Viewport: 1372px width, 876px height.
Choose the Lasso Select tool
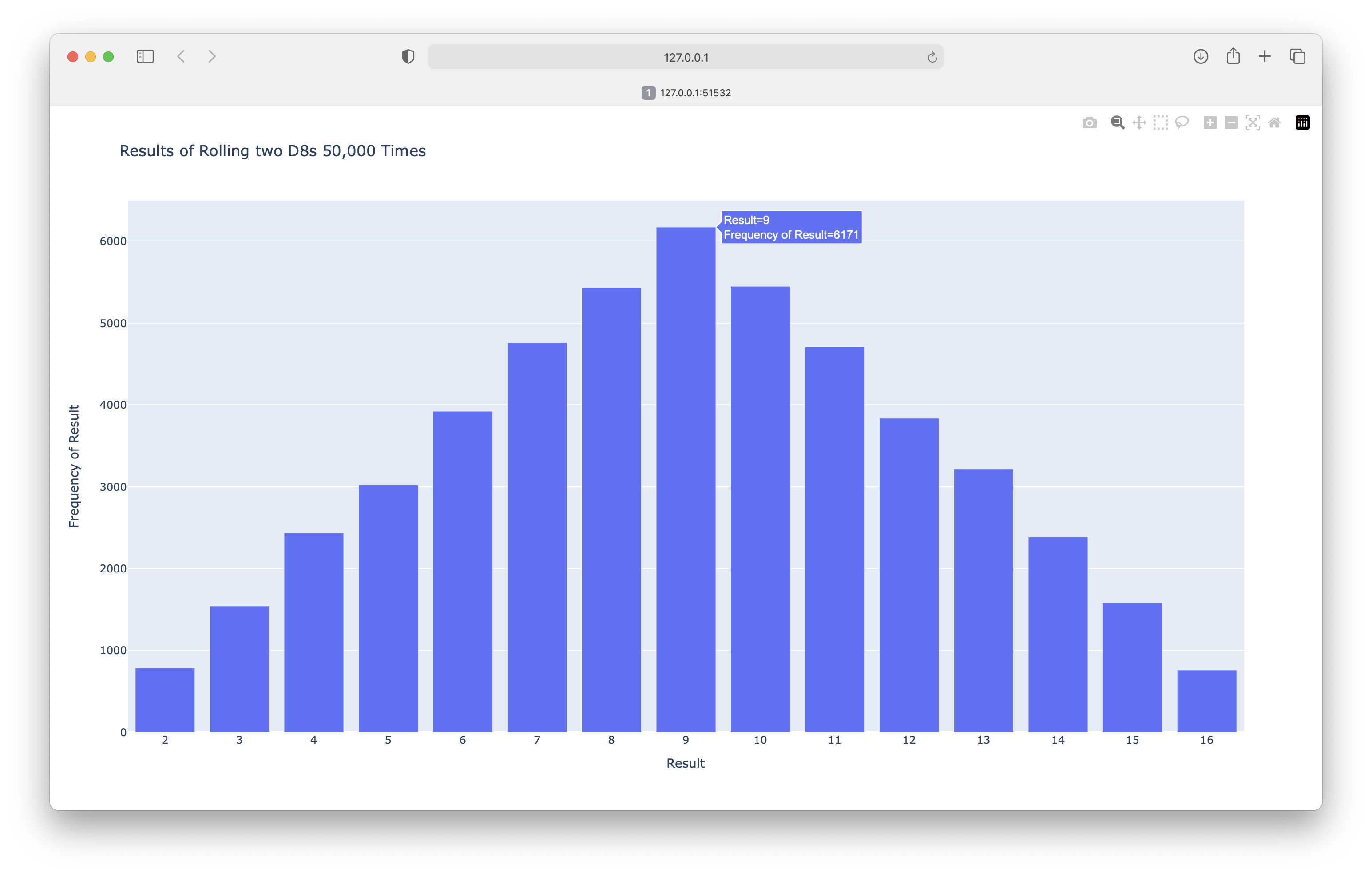pos(1182,122)
